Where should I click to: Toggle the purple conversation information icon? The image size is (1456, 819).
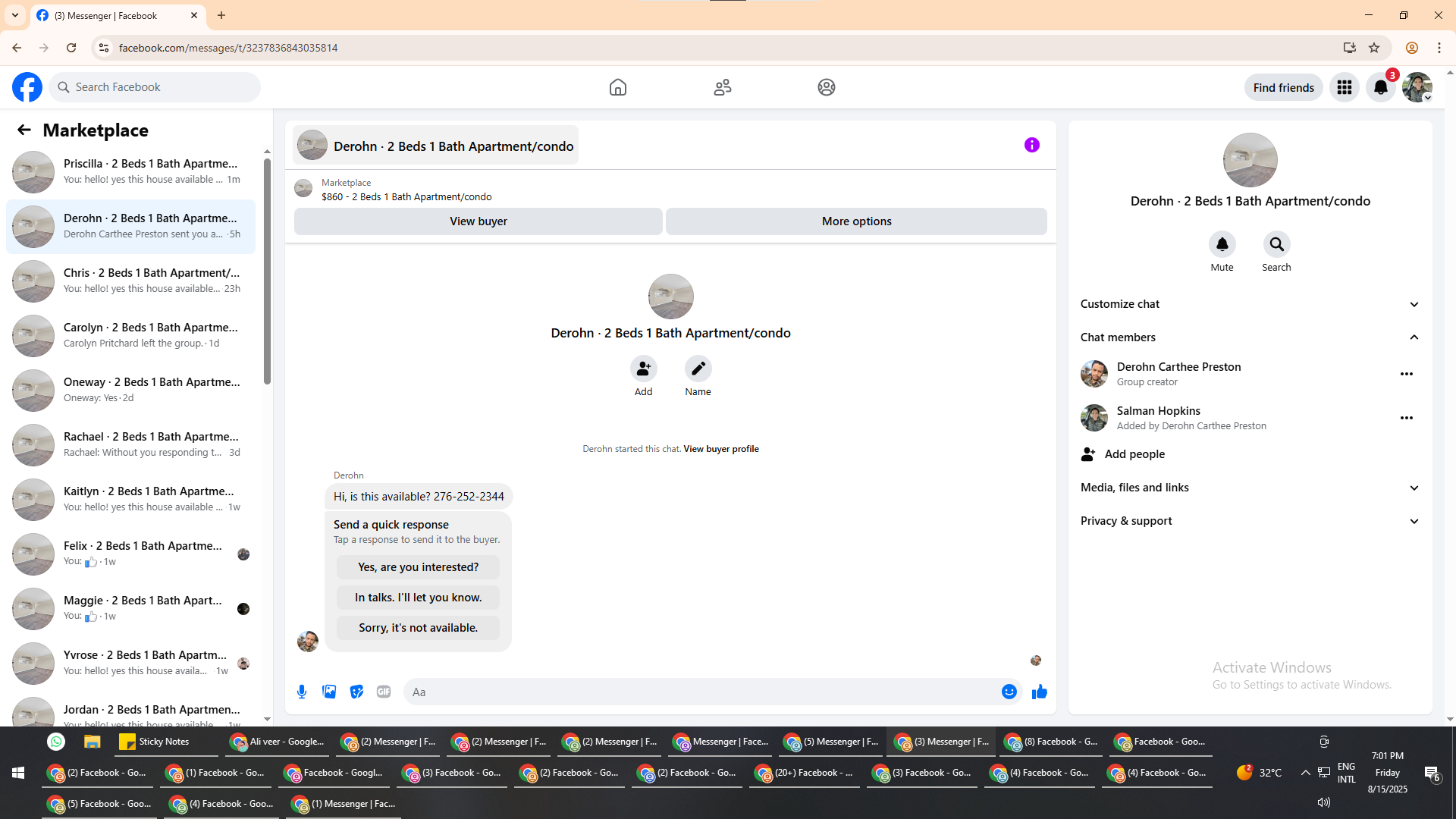(1031, 145)
